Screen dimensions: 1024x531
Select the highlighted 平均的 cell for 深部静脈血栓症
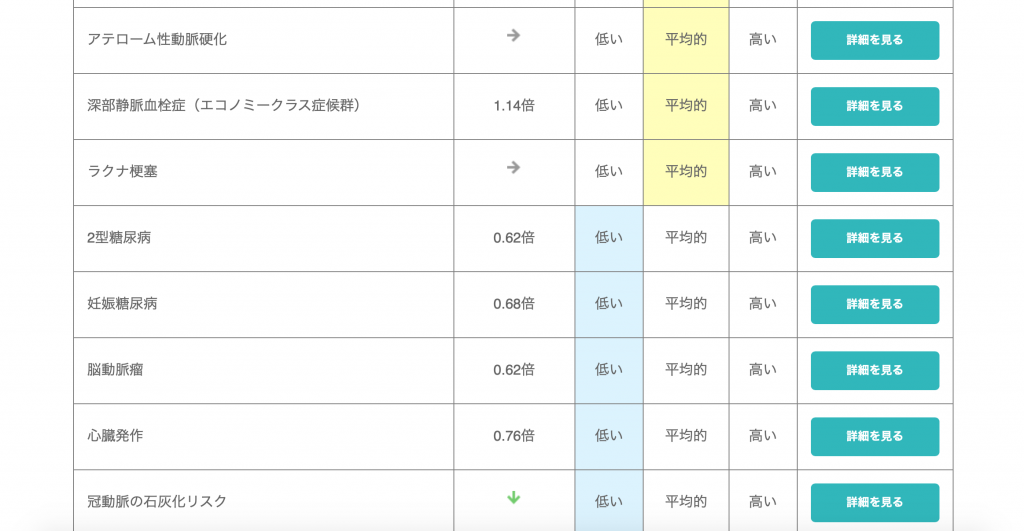pos(686,106)
